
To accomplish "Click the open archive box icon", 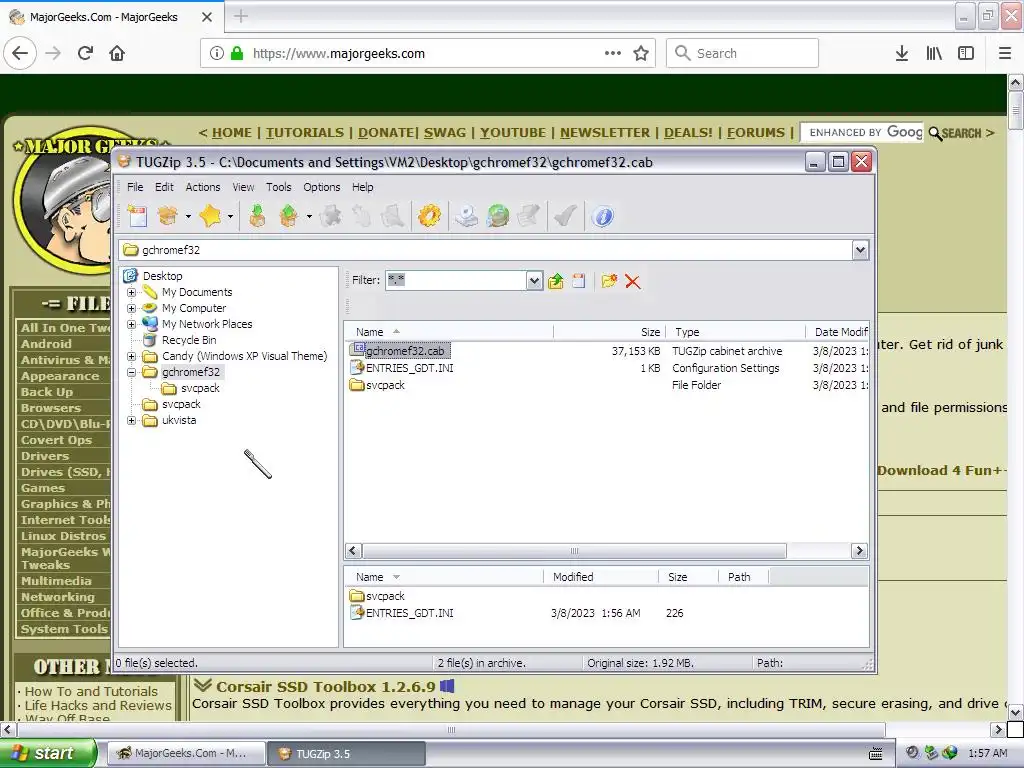I will 168,216.
